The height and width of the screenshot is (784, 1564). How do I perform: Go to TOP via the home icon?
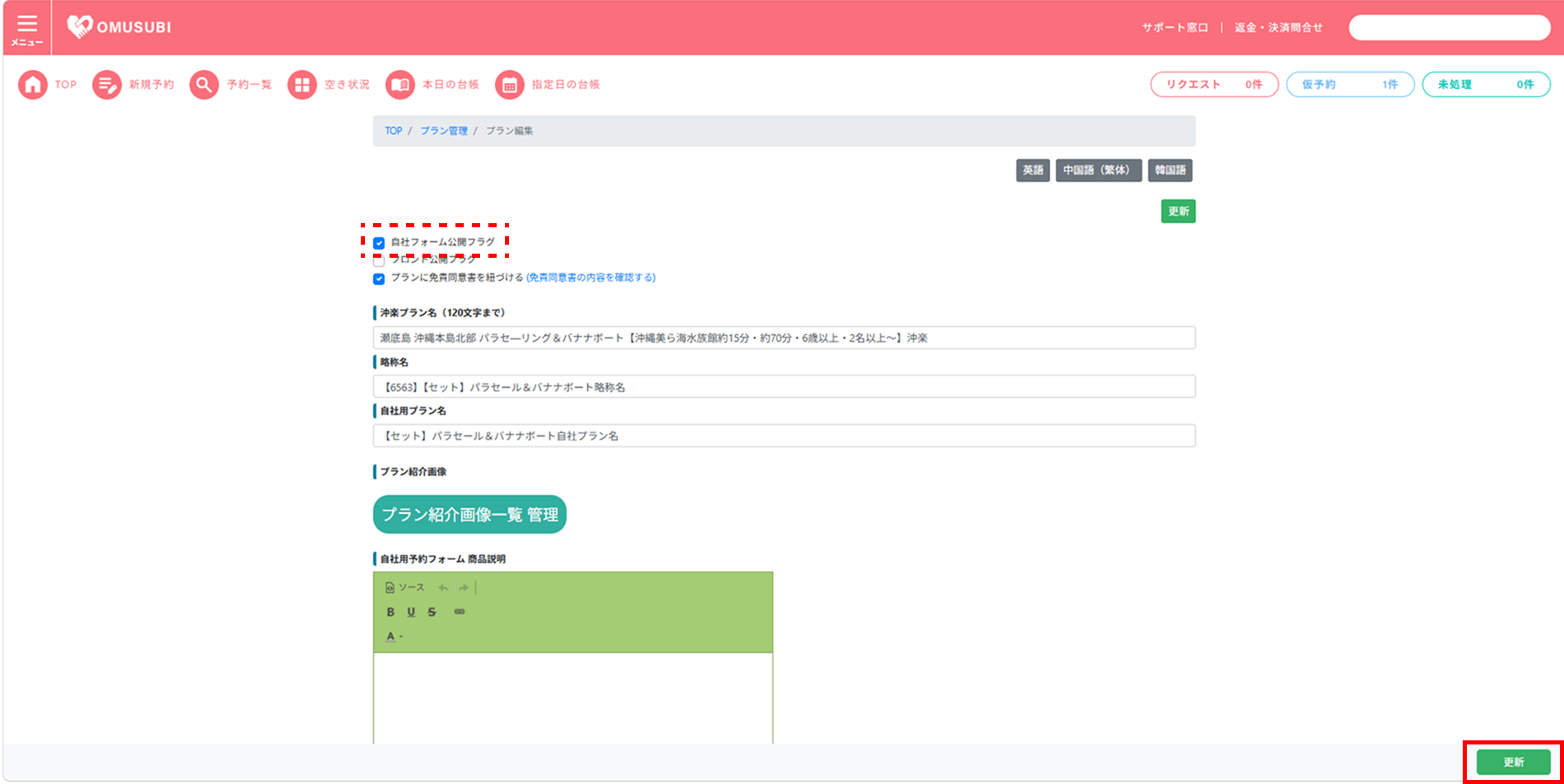pos(33,85)
